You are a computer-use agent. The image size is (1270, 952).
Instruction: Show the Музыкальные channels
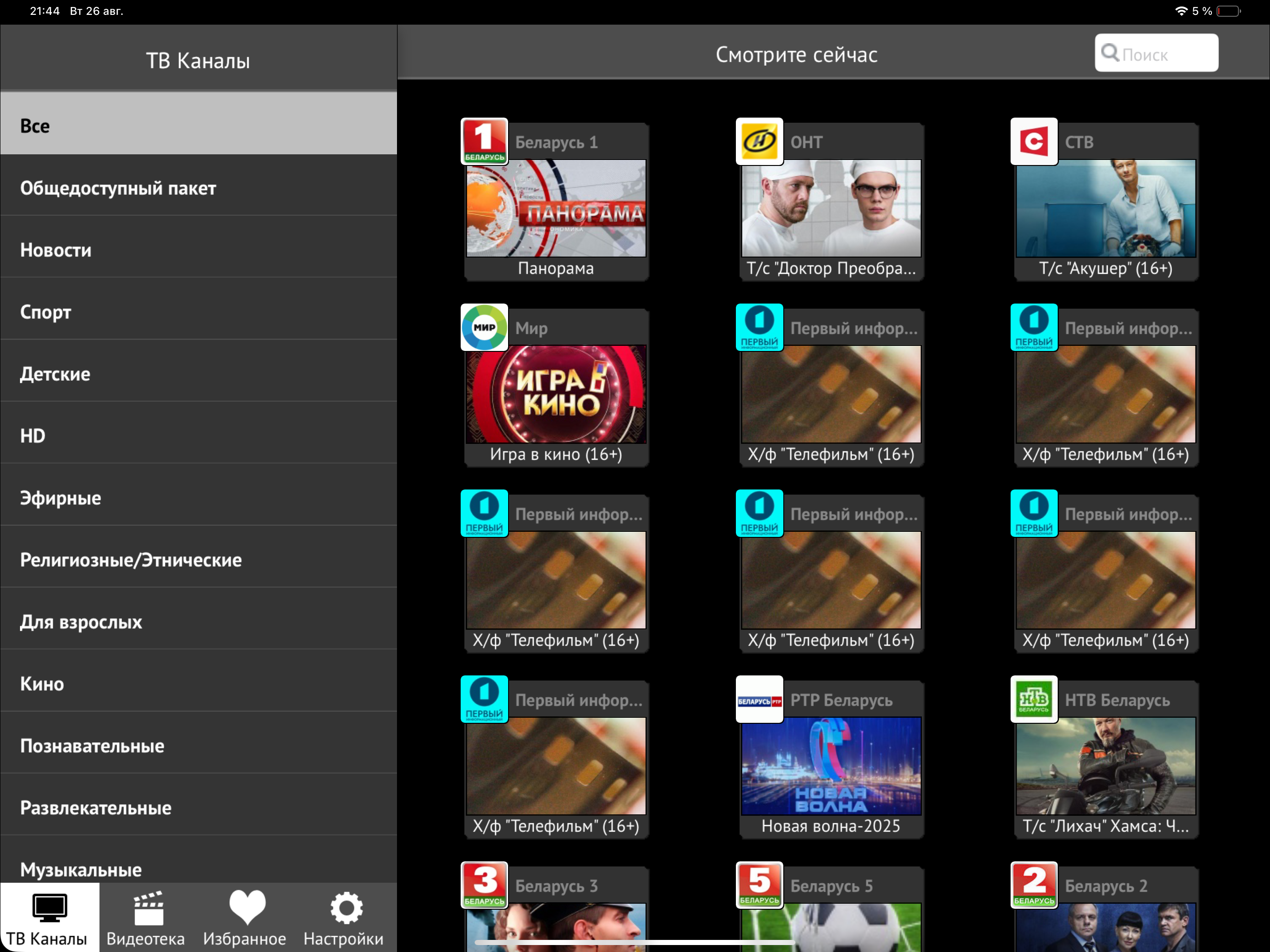(x=198, y=860)
